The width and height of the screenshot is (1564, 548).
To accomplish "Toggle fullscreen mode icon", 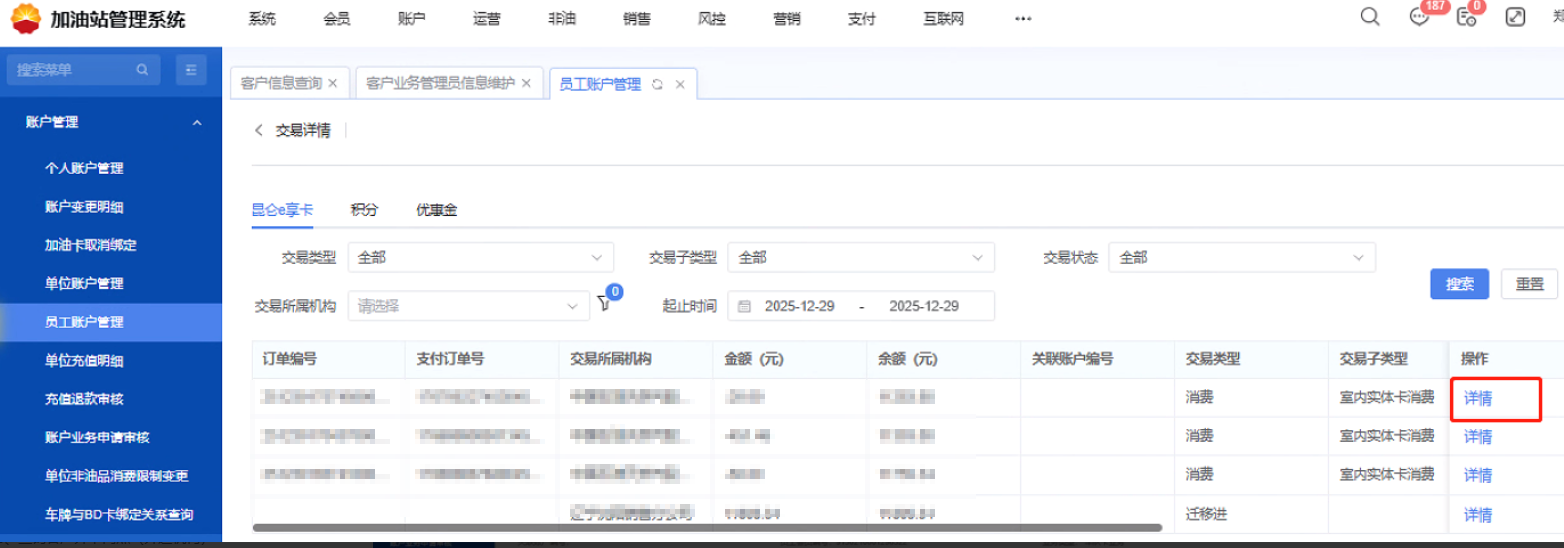I will (1515, 17).
